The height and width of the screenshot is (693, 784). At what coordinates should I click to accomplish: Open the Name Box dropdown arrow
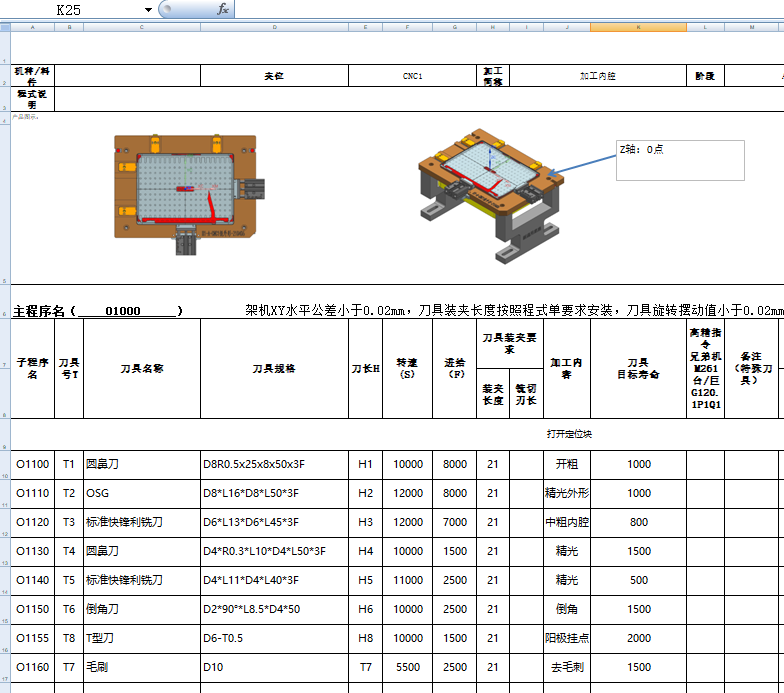[148, 10]
